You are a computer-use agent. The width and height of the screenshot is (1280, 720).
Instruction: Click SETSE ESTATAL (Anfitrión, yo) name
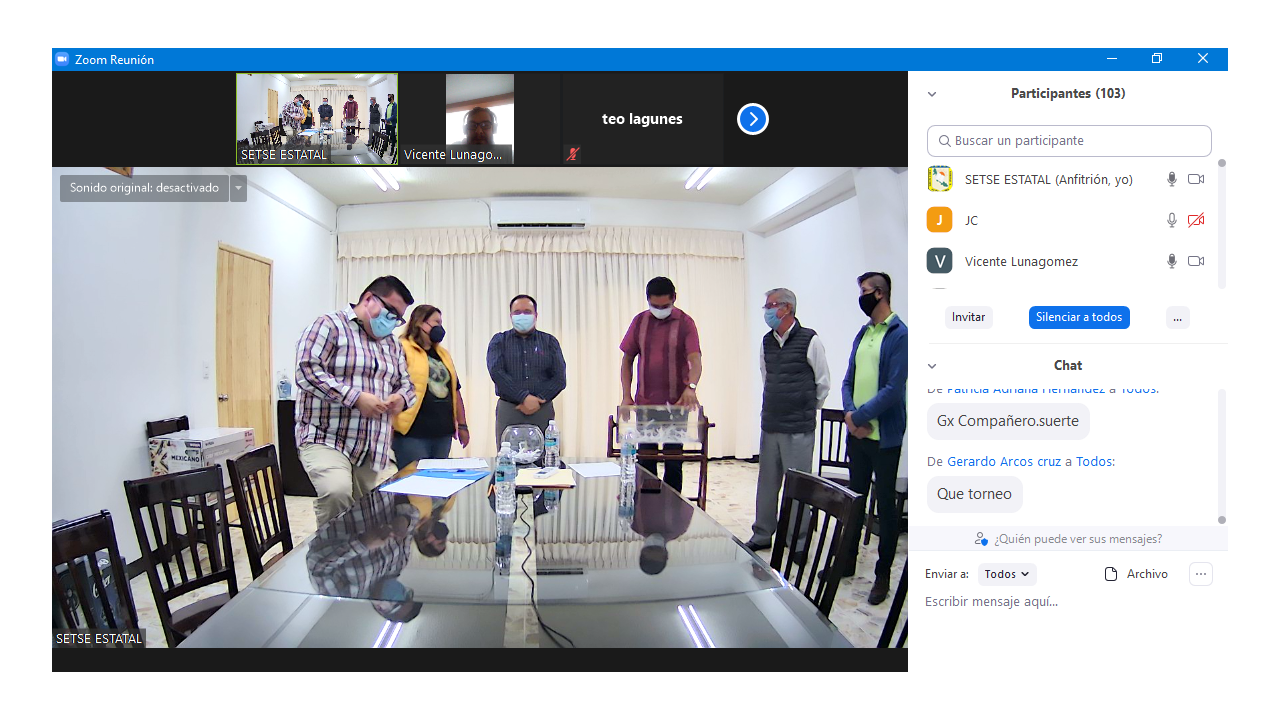click(1049, 179)
